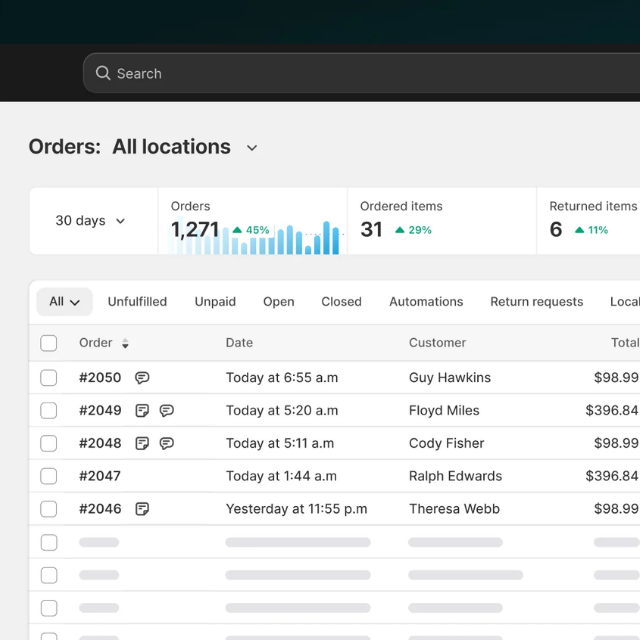Click Floyd Miles' total $396.84
The height and width of the screenshot is (640, 640).
(x=612, y=410)
